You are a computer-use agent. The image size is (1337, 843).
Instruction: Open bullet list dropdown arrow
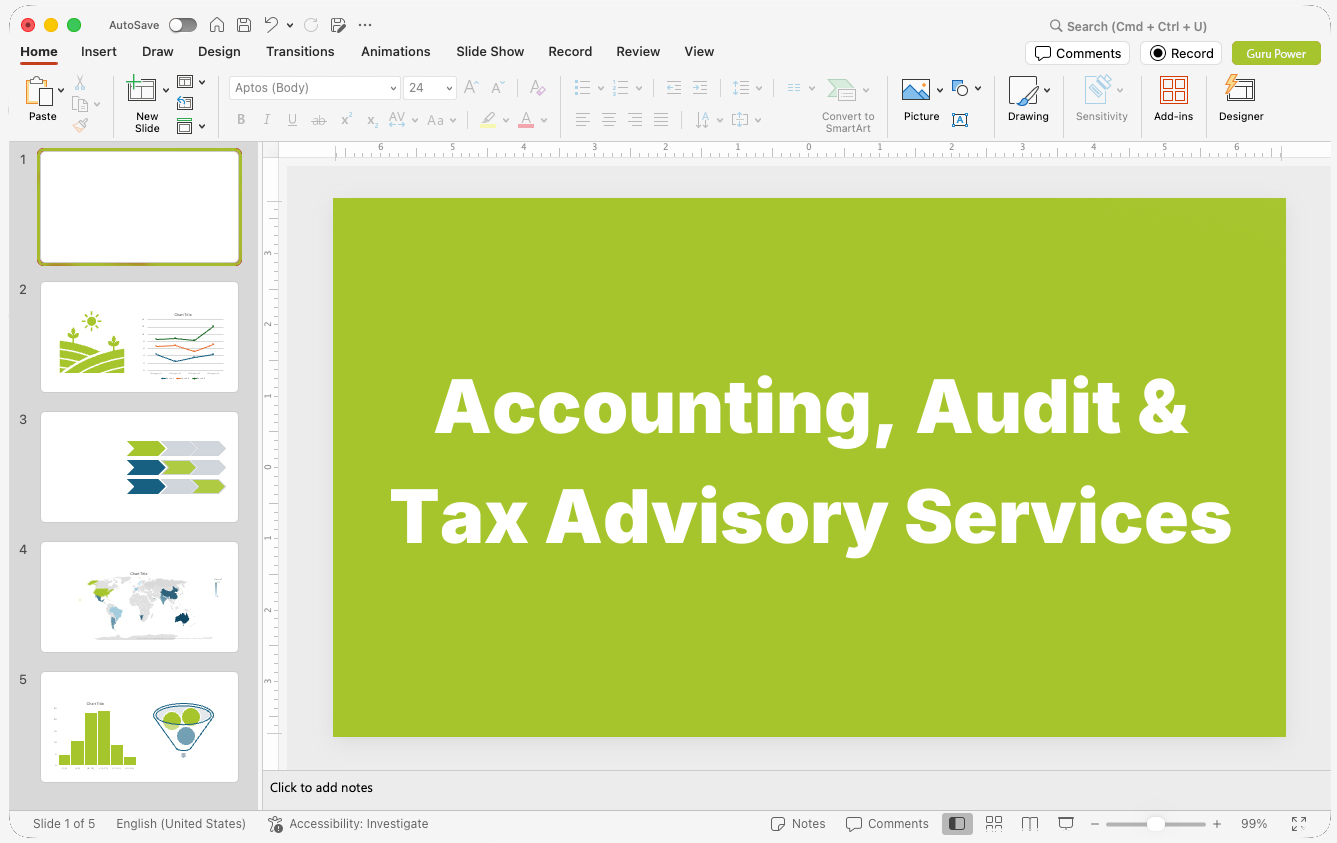pyautogui.click(x=601, y=88)
